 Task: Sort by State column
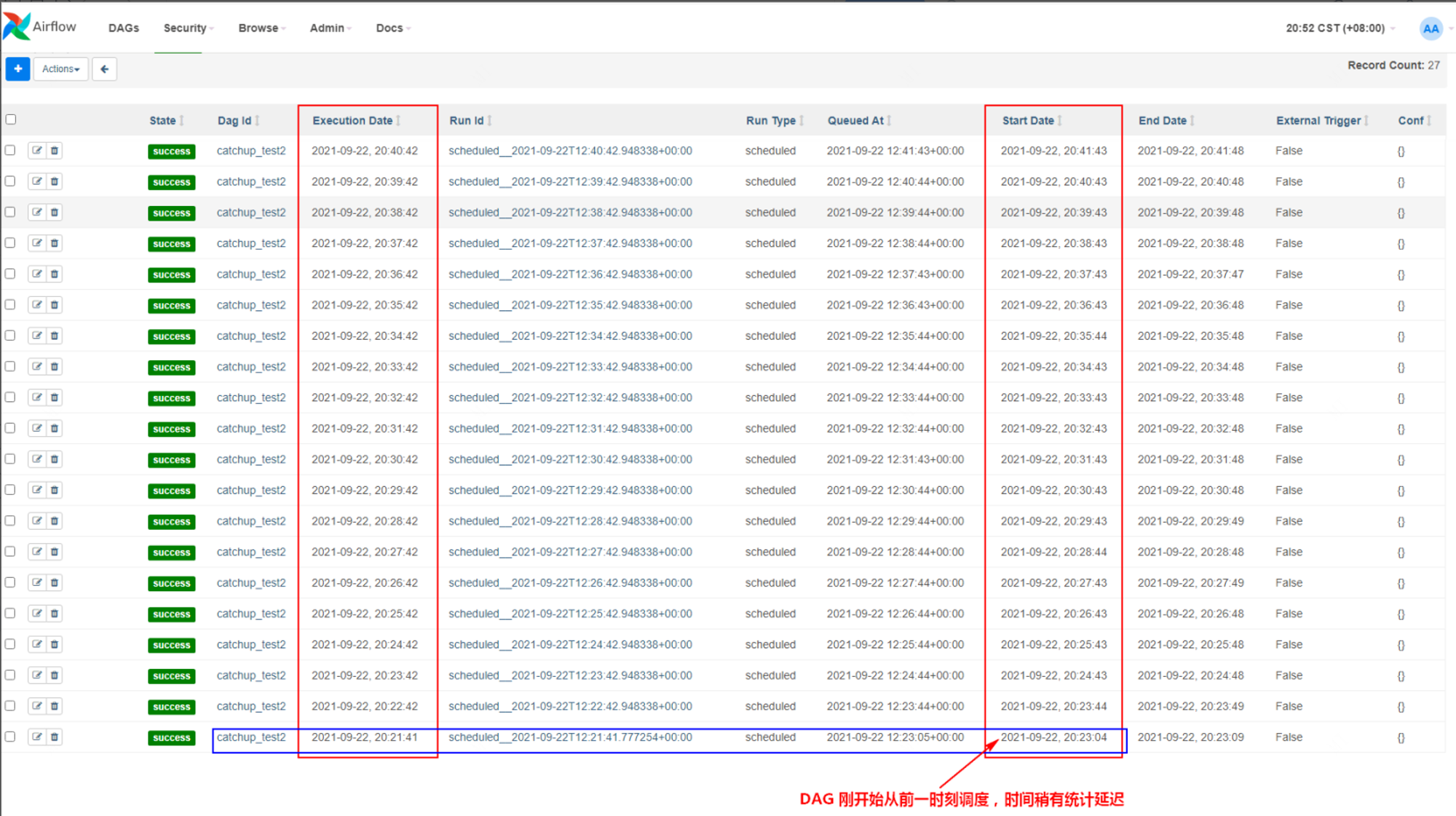click(167, 121)
